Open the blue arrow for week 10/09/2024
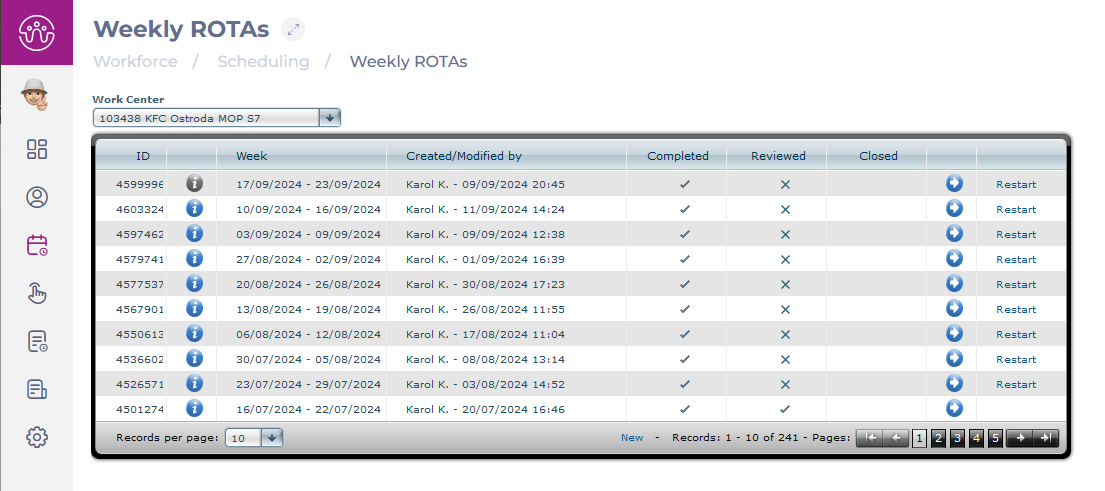This screenshot has height=491, width=1105. pos(954,209)
